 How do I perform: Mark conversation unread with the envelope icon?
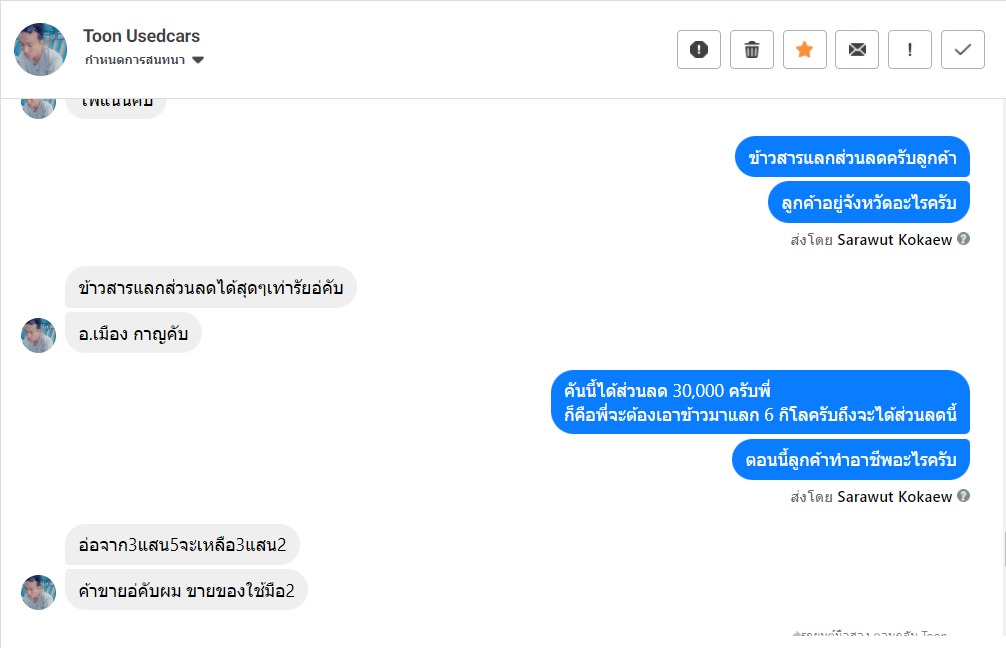click(x=857, y=50)
